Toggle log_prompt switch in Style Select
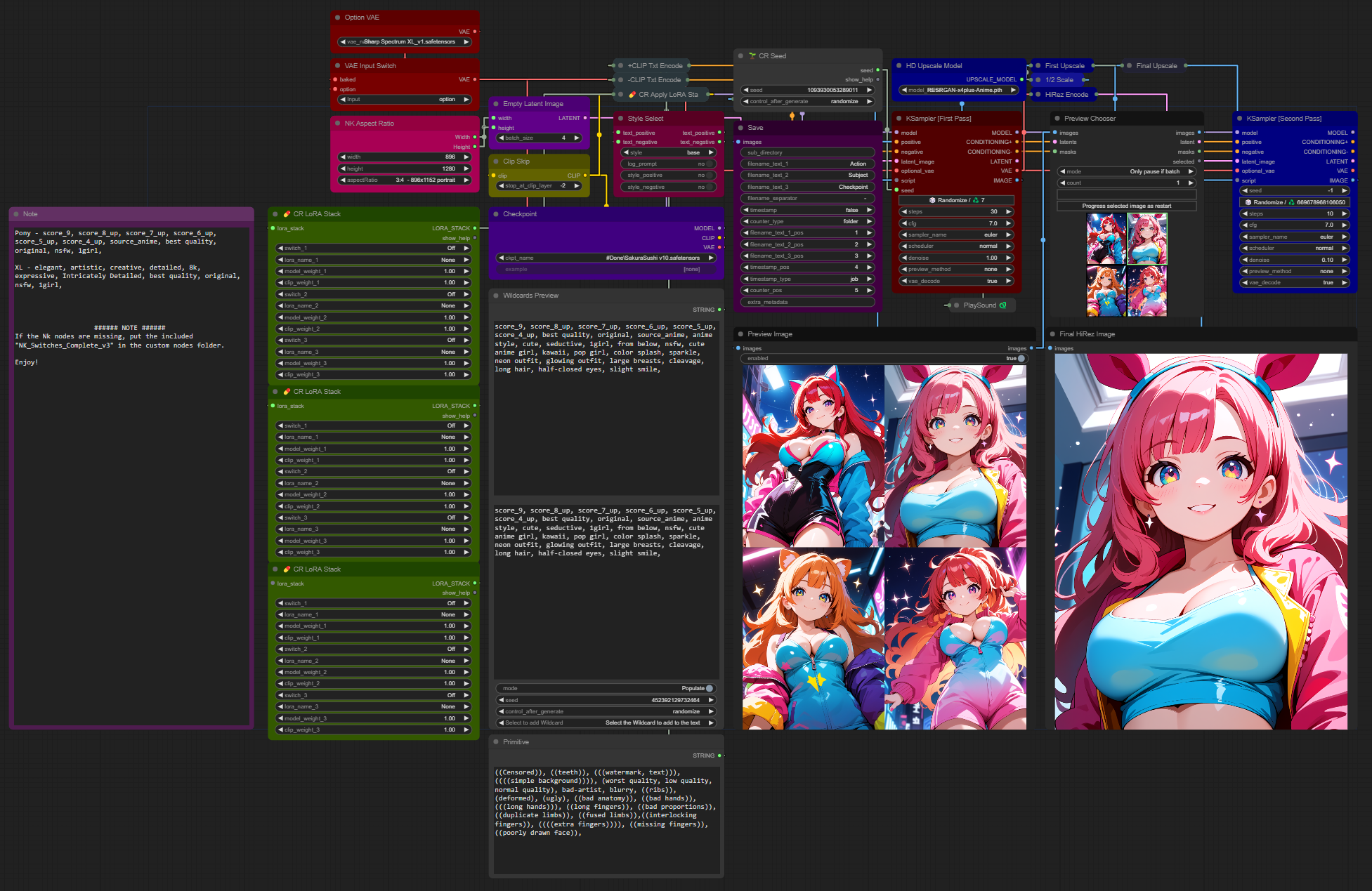 [x=710, y=164]
